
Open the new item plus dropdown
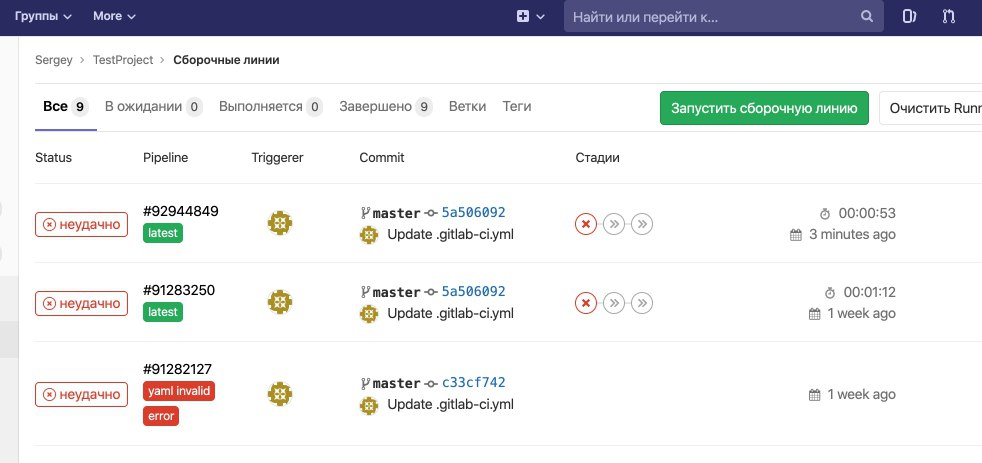[x=530, y=16]
